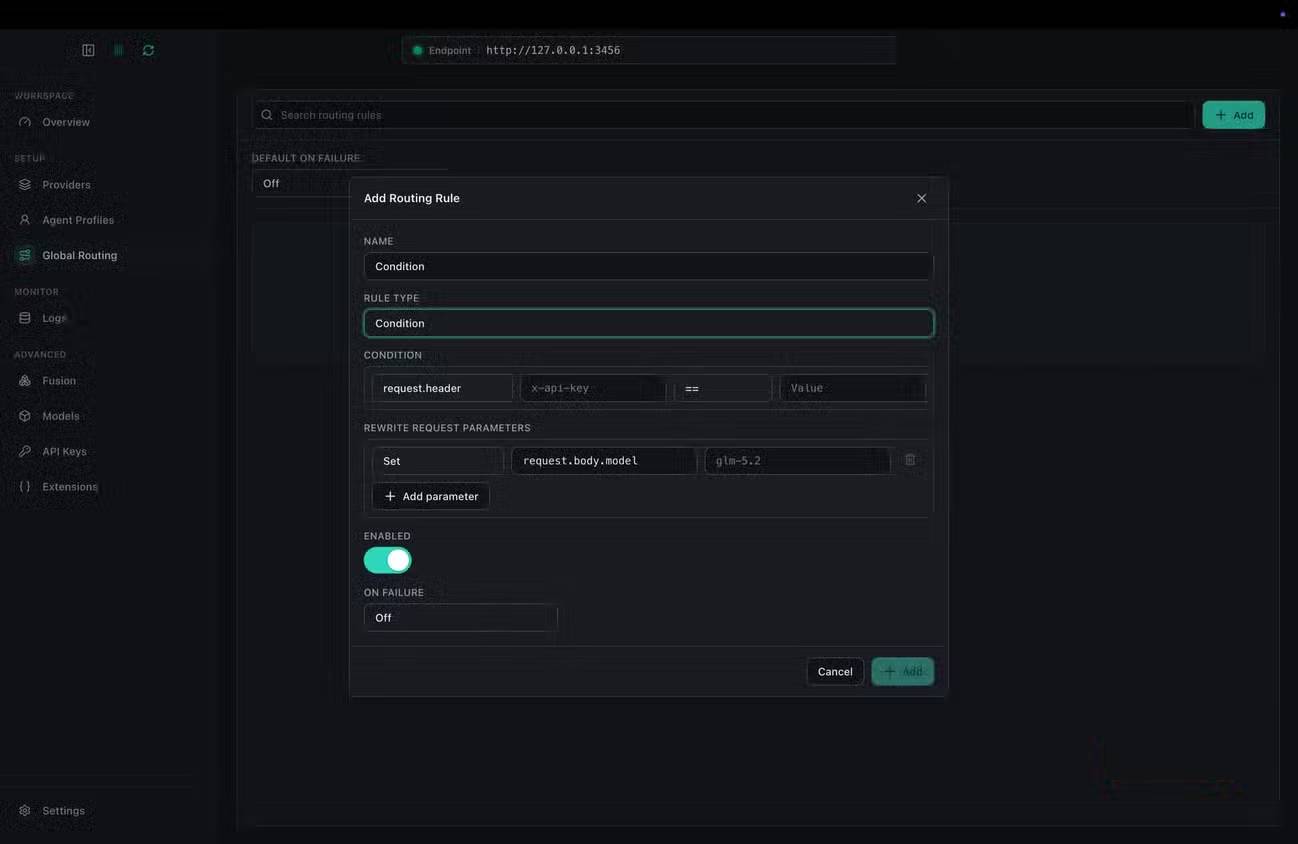Viewport: 1298px width, 844px height.
Task: Click the green Endpoint status dot
Action: pos(418,50)
